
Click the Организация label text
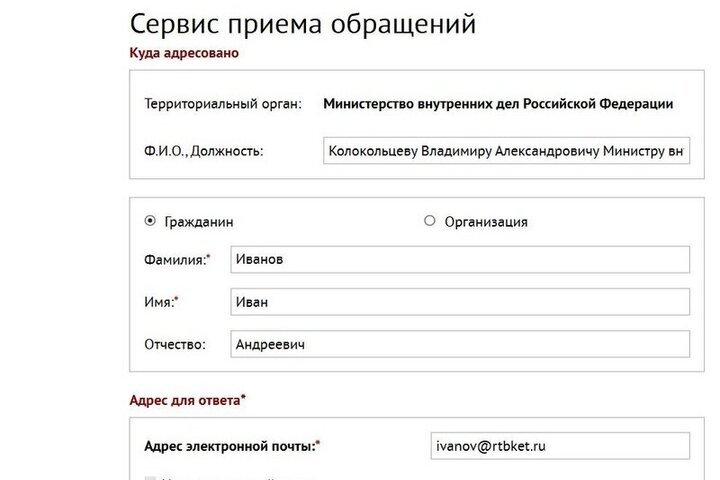486,222
